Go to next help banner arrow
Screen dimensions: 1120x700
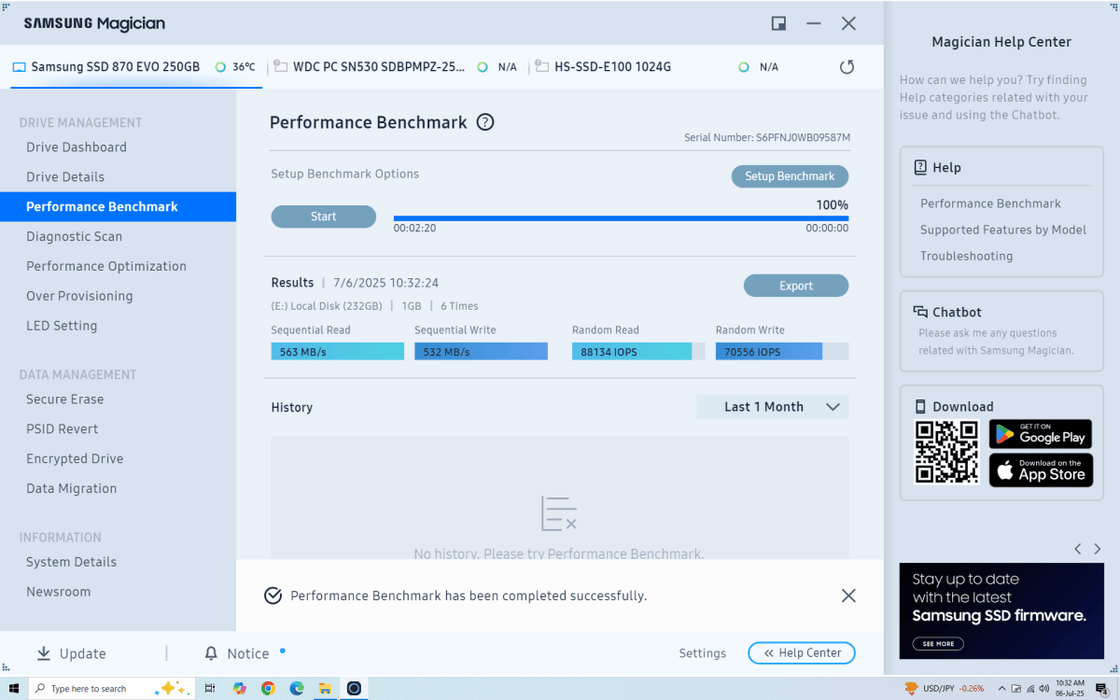pyautogui.click(x=1097, y=549)
